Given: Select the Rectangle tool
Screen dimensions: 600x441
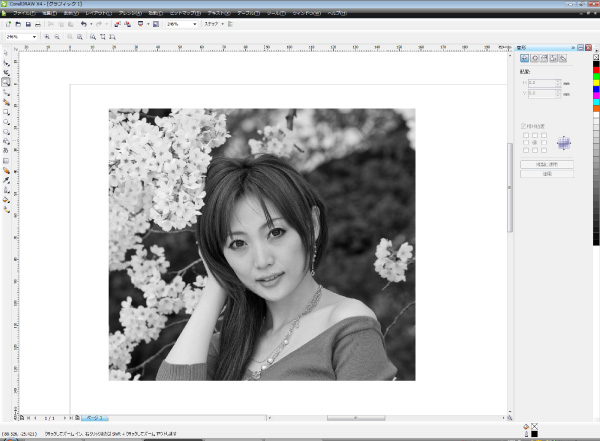Looking at the screenshot, I should pos(6,112).
